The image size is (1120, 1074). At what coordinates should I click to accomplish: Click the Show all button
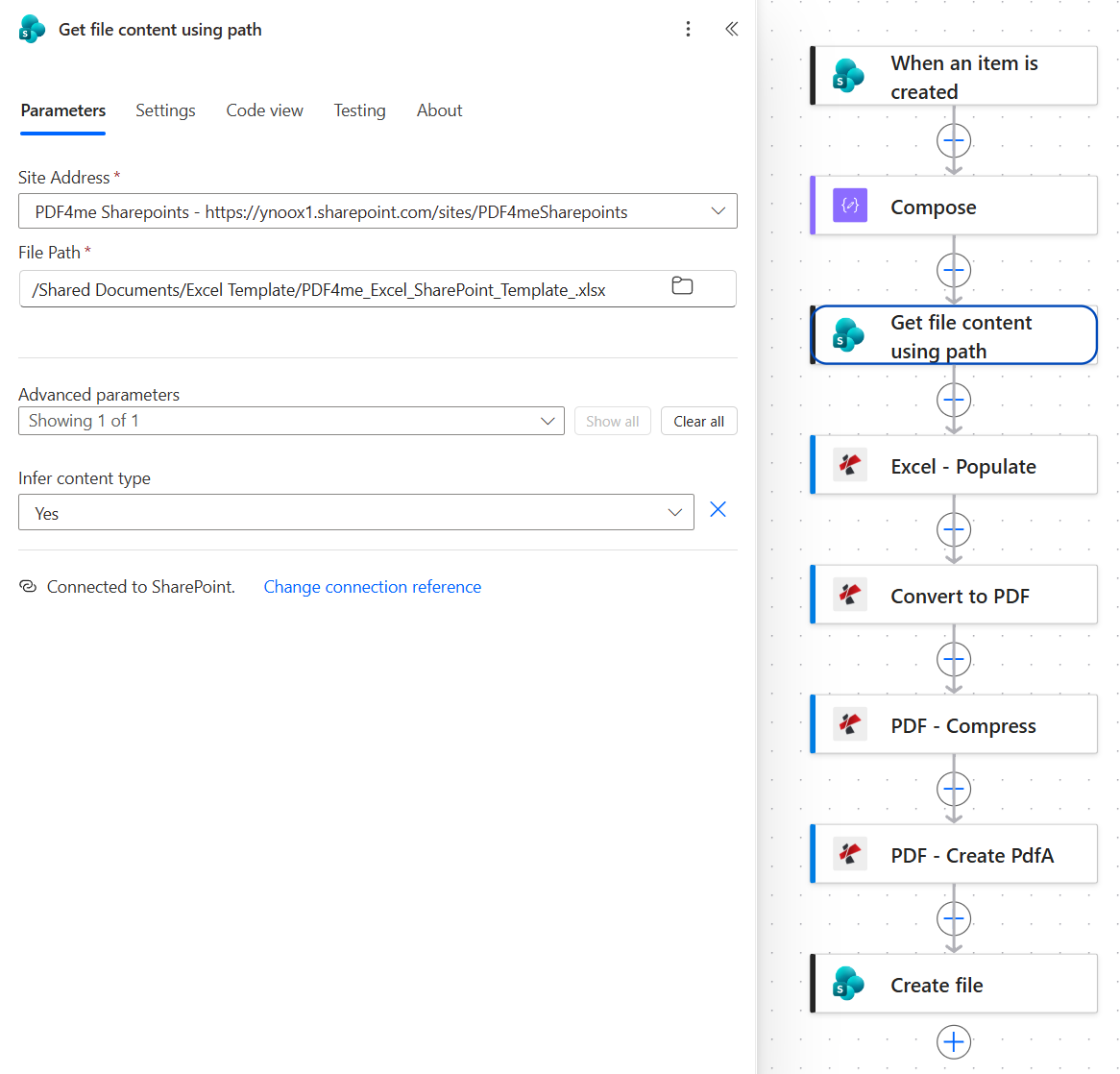pos(612,421)
